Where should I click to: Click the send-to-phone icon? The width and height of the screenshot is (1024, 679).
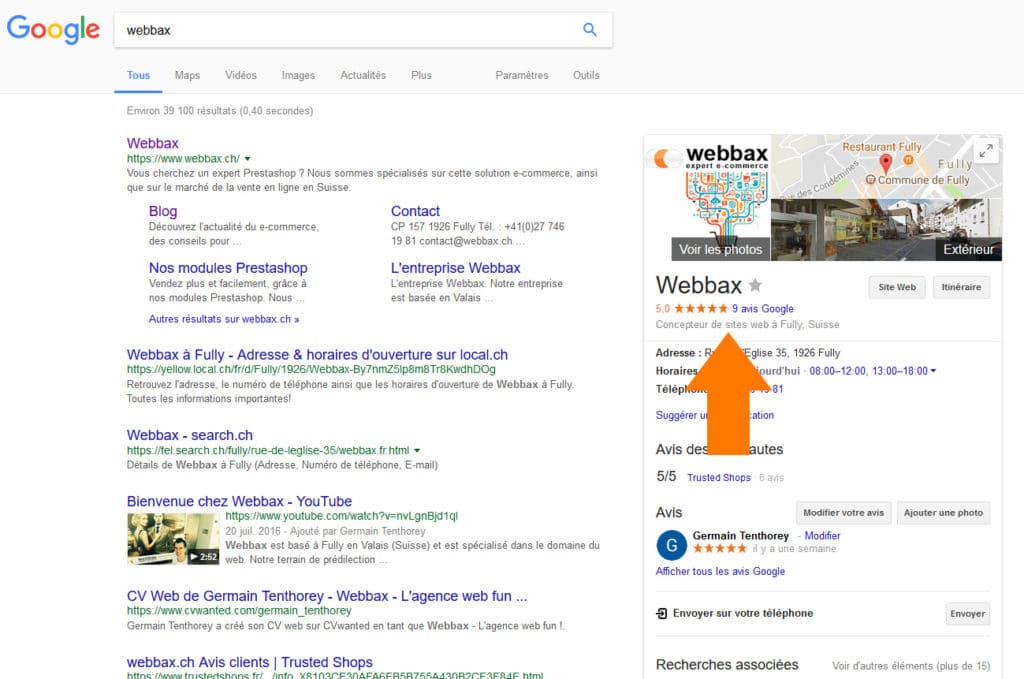[662, 613]
